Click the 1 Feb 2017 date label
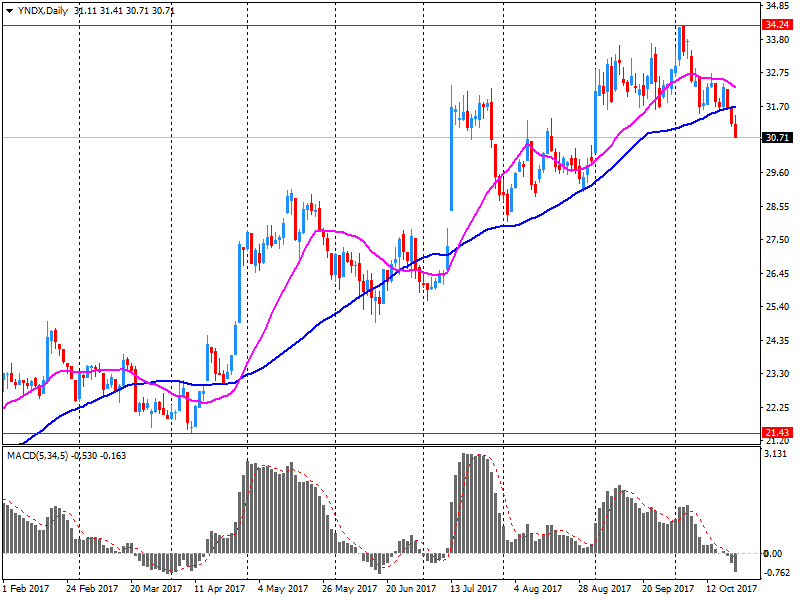This screenshot has height=600, width=800. [x=26, y=589]
